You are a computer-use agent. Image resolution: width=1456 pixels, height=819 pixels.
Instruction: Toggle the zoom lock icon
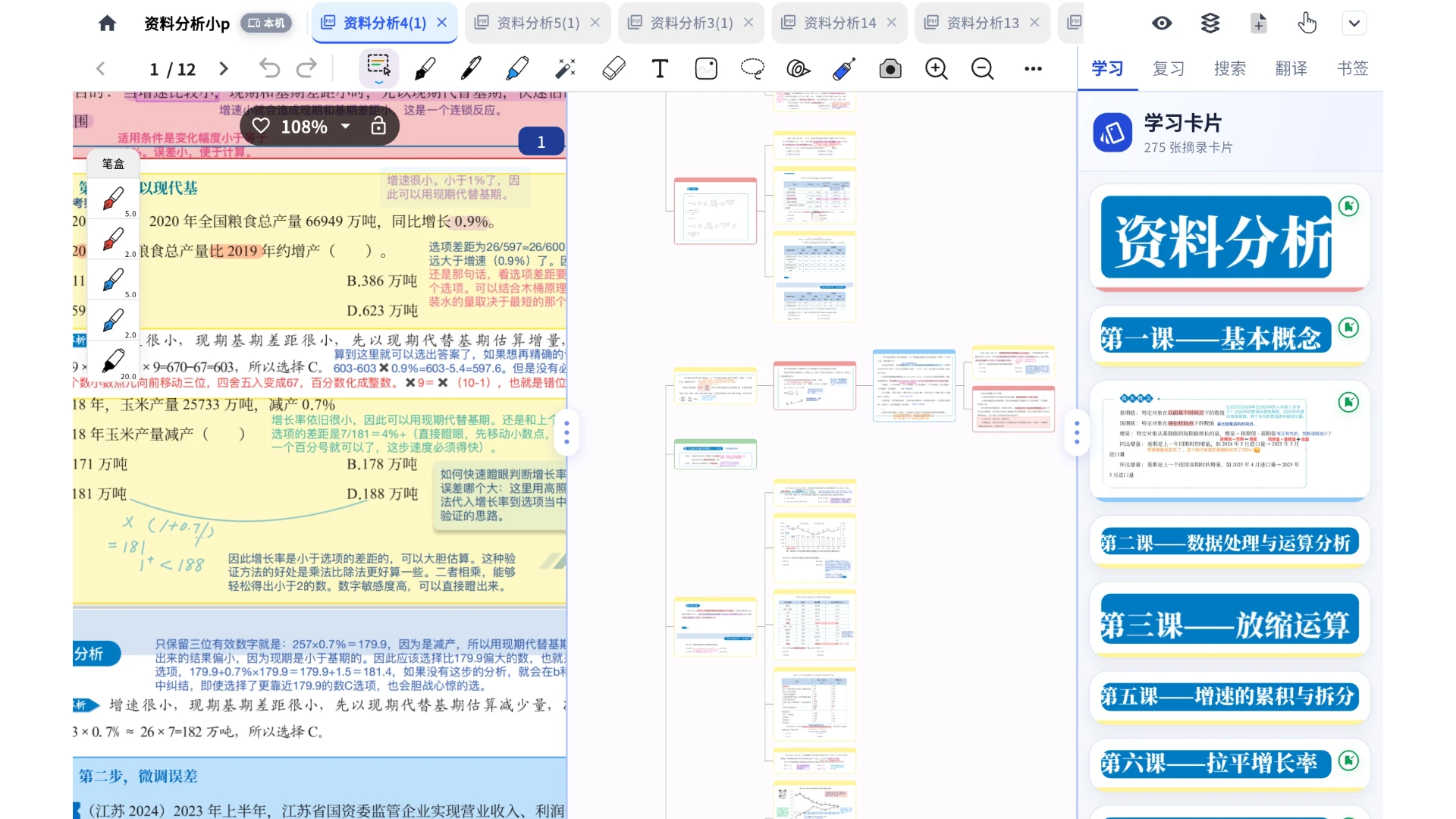pyautogui.click(x=378, y=127)
